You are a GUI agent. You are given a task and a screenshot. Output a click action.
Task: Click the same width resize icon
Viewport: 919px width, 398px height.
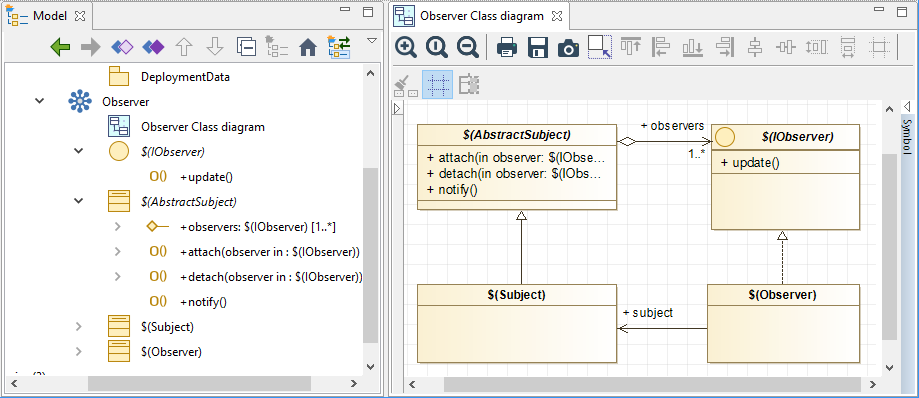[x=847, y=47]
